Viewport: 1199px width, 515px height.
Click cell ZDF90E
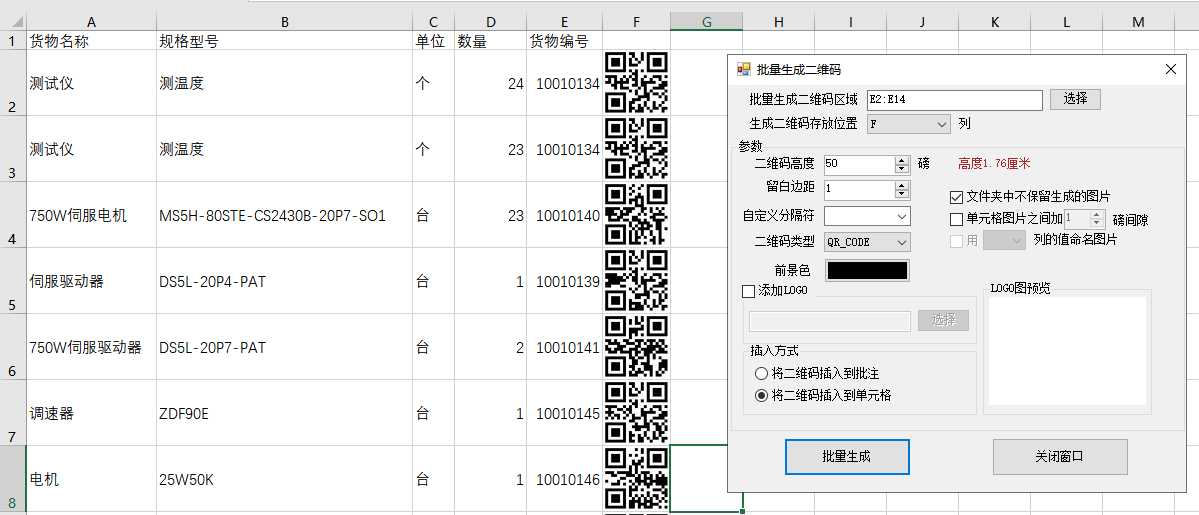pos(284,413)
